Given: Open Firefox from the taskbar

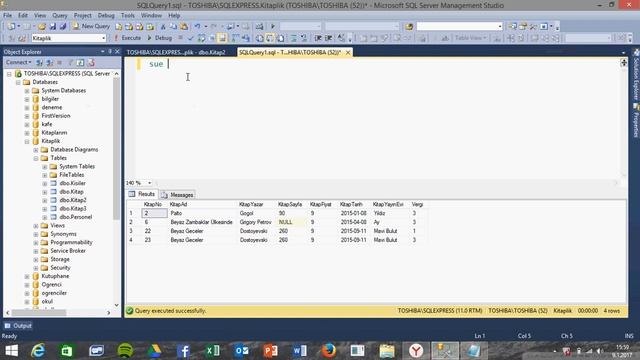Looking at the screenshot, I should click(329, 351).
